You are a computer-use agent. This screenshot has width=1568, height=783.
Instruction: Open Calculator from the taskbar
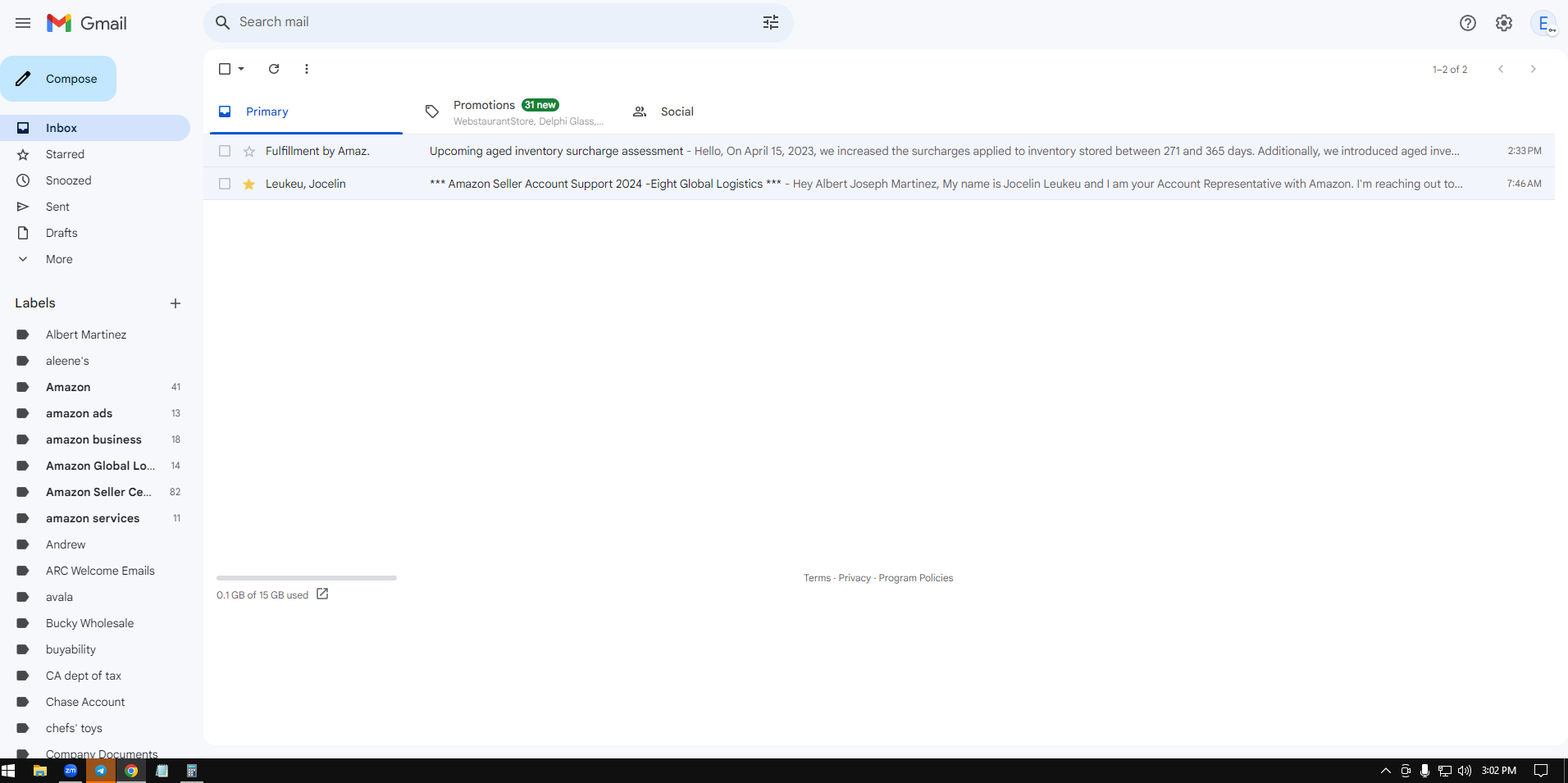pos(192,771)
